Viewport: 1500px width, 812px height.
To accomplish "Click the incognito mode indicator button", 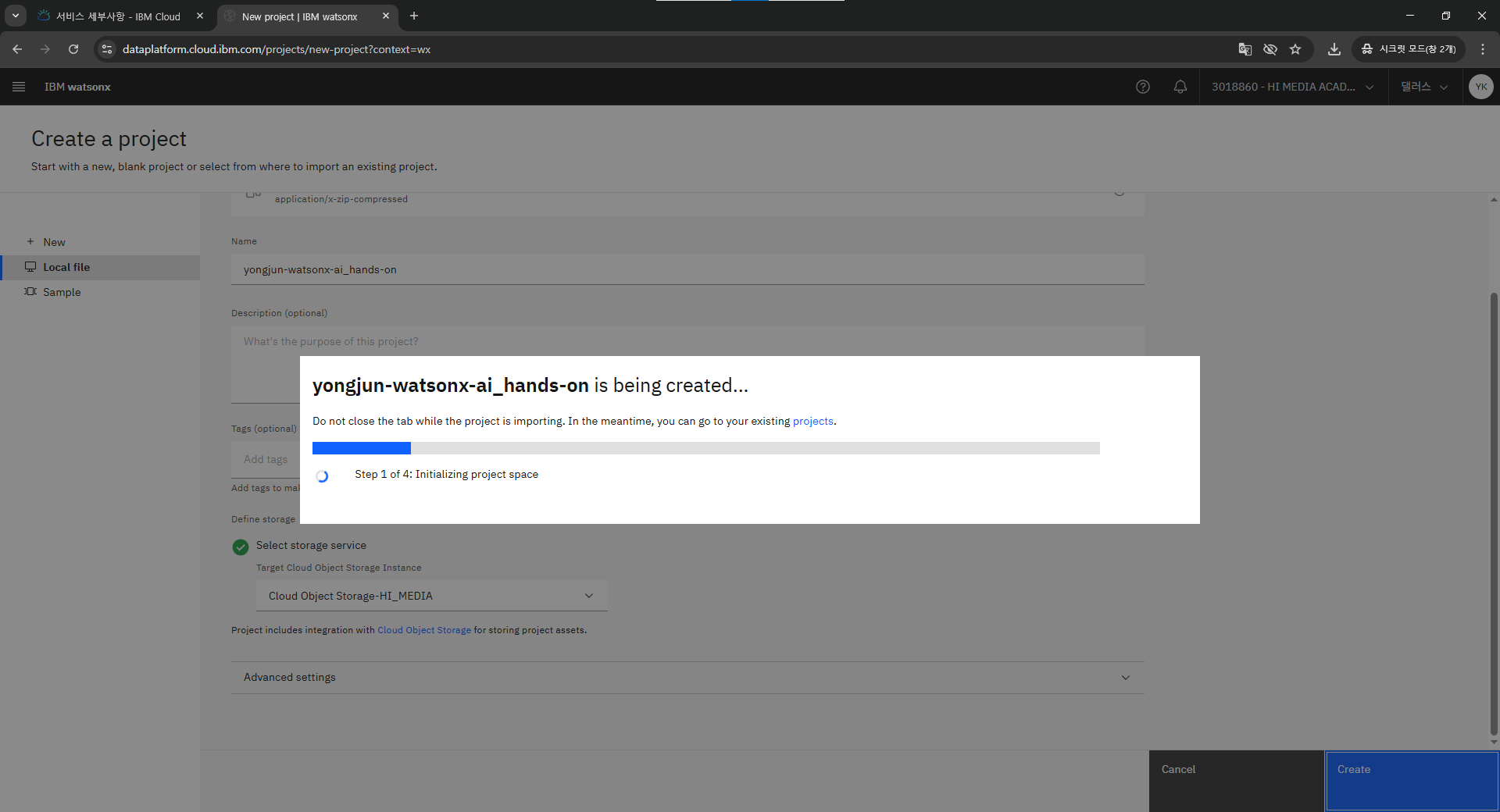I will click(1409, 49).
